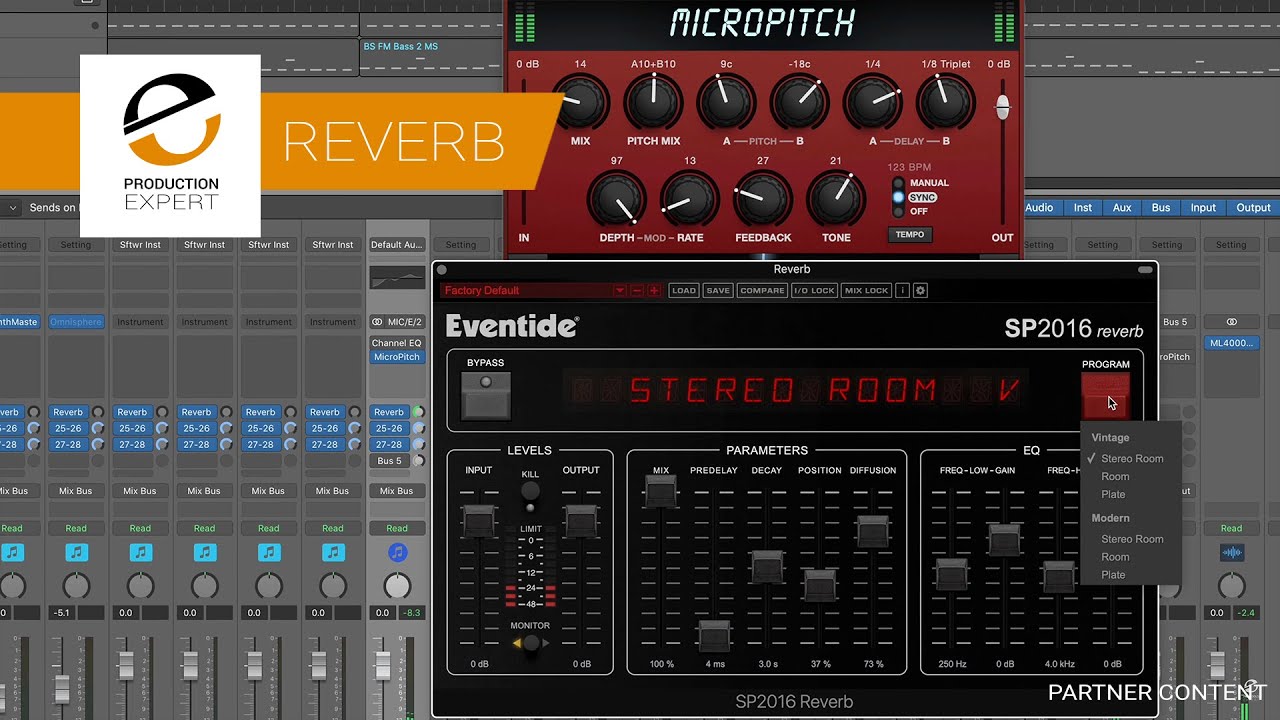Click the Pitch A knob showing 9c
This screenshot has height=720, width=1280.
tap(726, 103)
